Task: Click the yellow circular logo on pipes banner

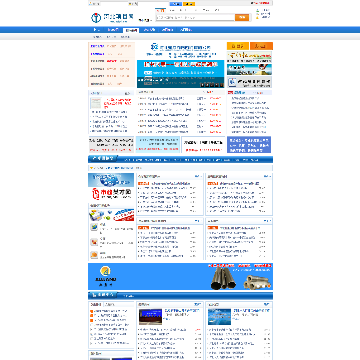Action: 105,271
